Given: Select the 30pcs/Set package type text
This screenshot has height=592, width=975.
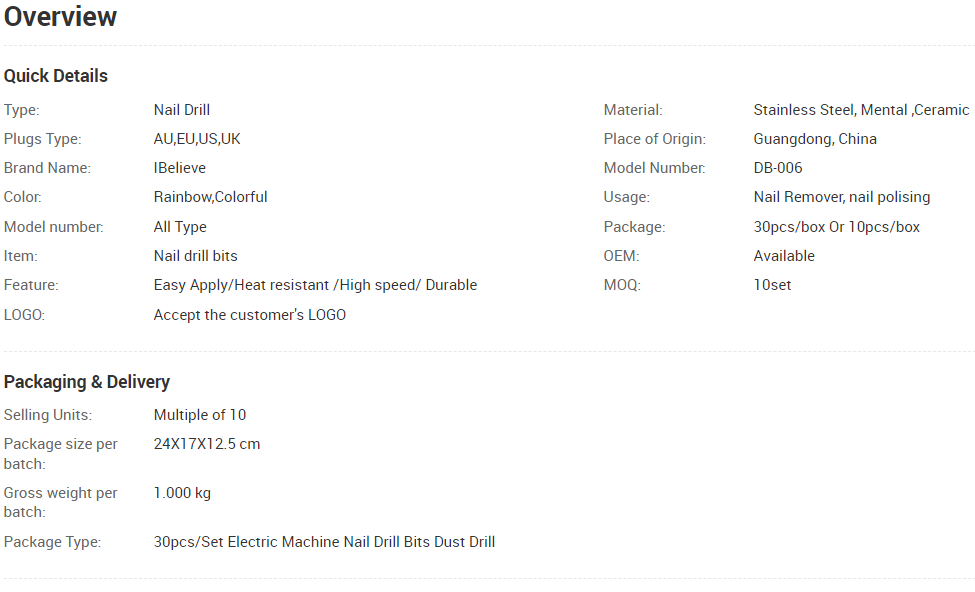Looking at the screenshot, I should (x=324, y=542).
